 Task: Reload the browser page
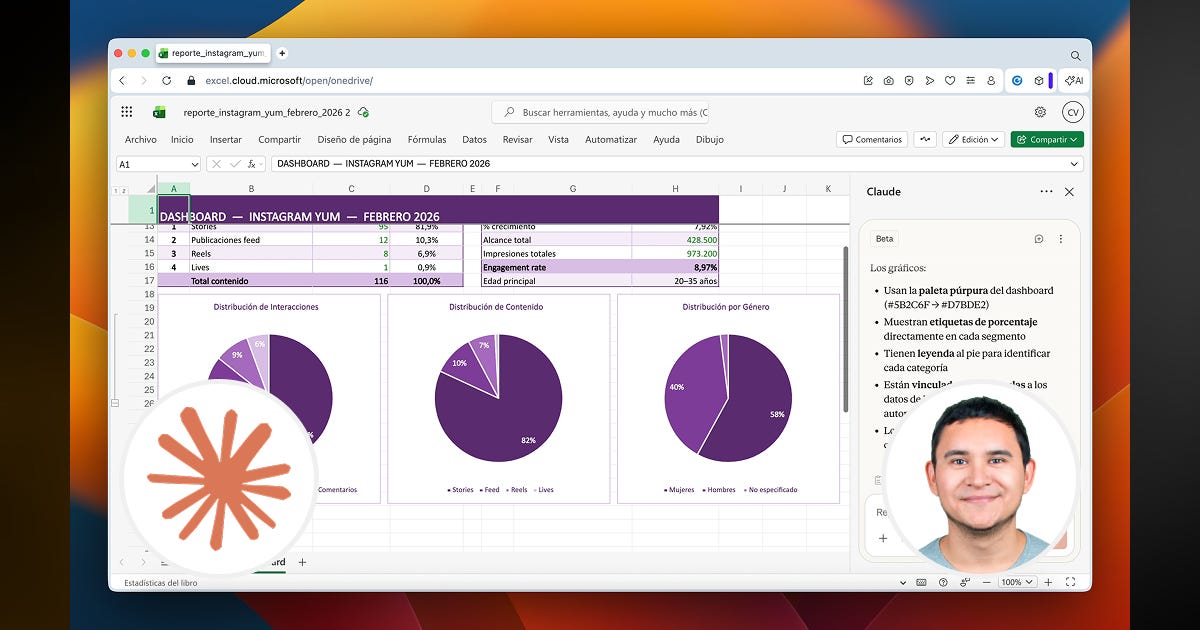(x=166, y=80)
